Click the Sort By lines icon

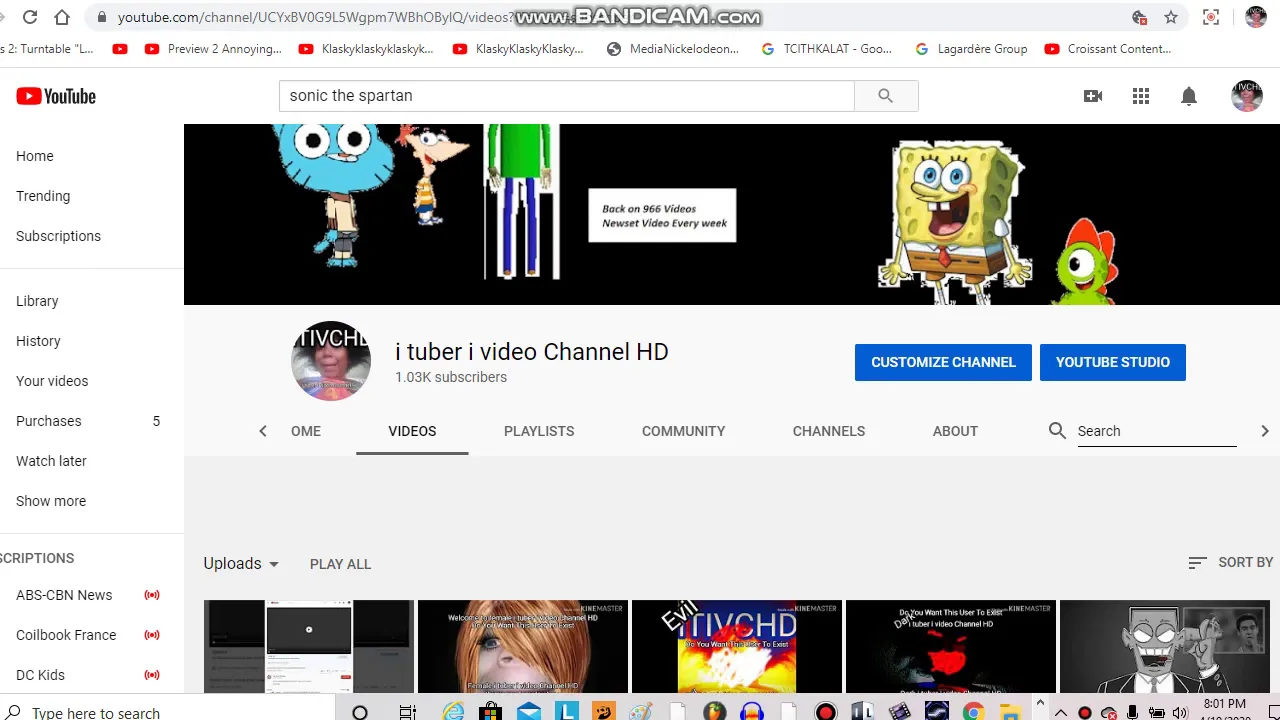[x=1197, y=563]
